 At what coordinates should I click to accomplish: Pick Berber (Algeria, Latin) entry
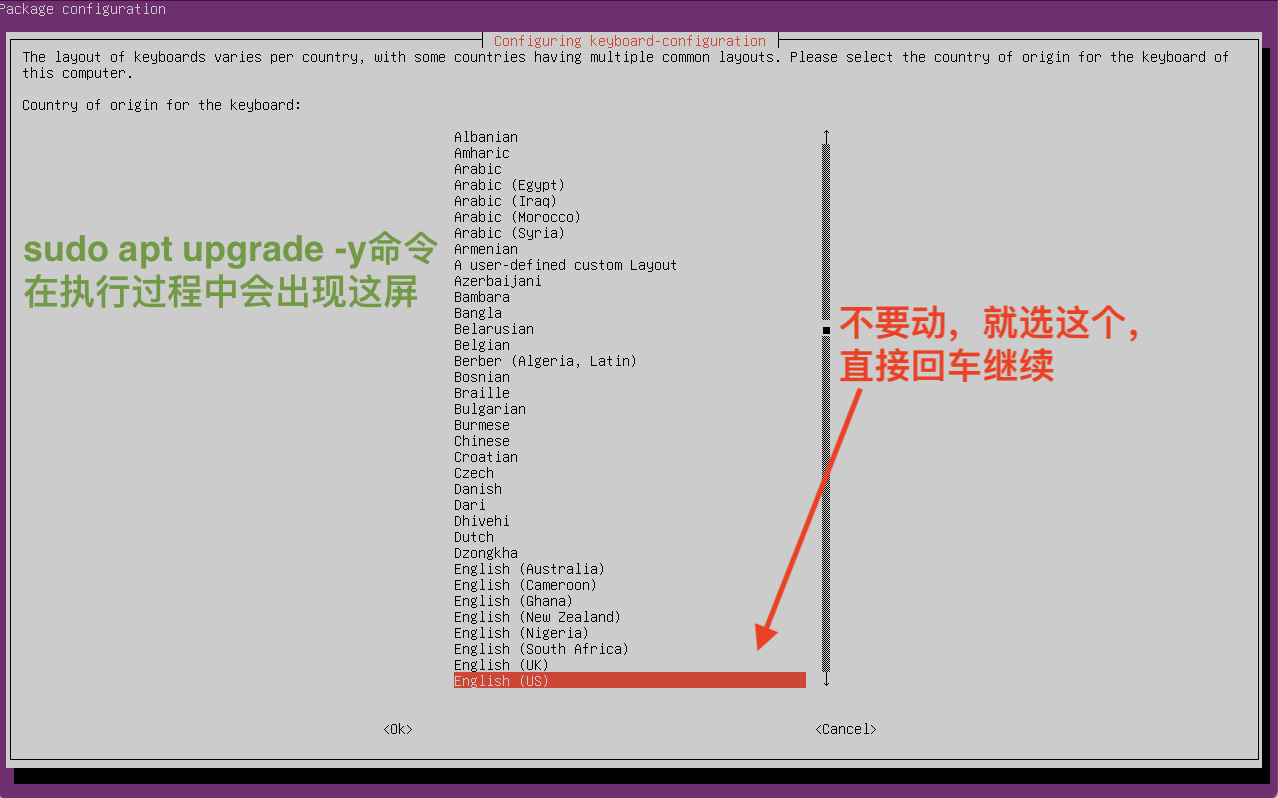(x=546, y=361)
